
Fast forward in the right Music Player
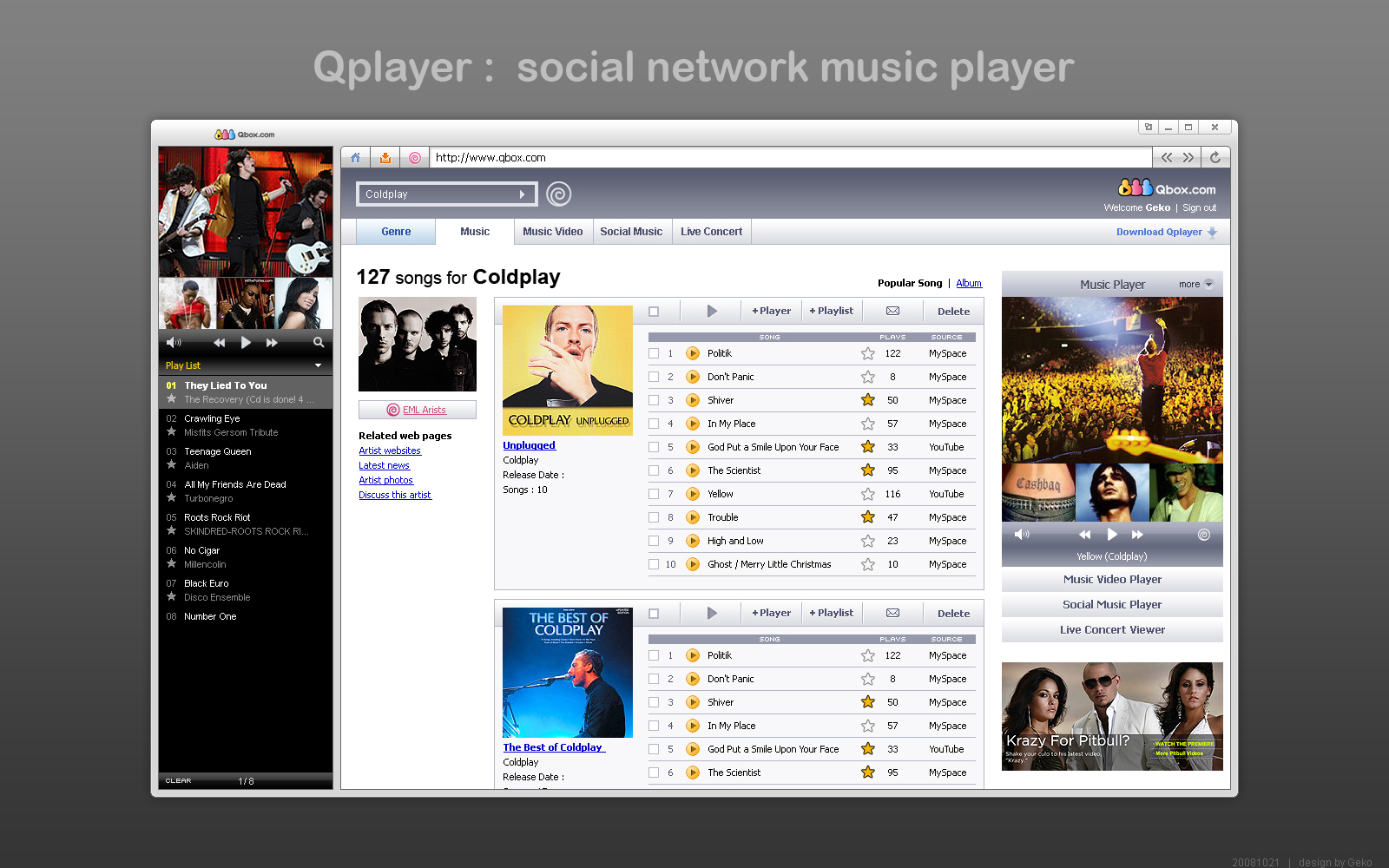click(1137, 535)
